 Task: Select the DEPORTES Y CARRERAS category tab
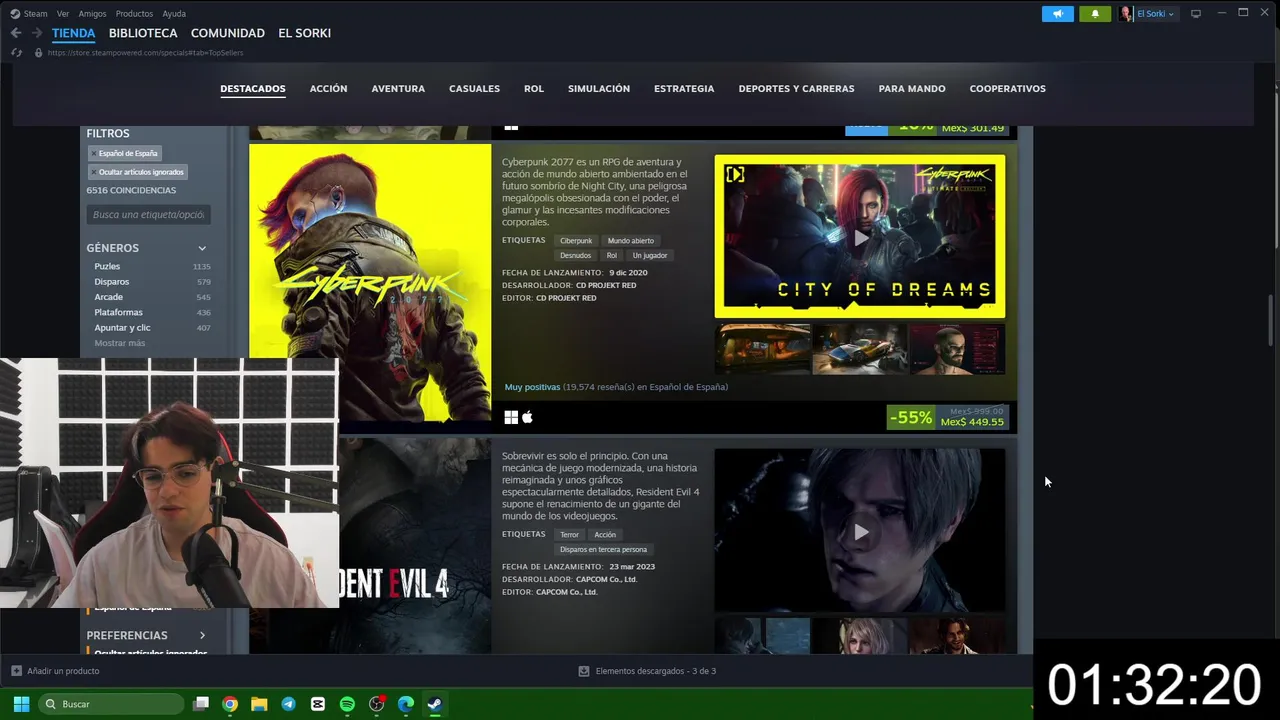click(x=796, y=89)
